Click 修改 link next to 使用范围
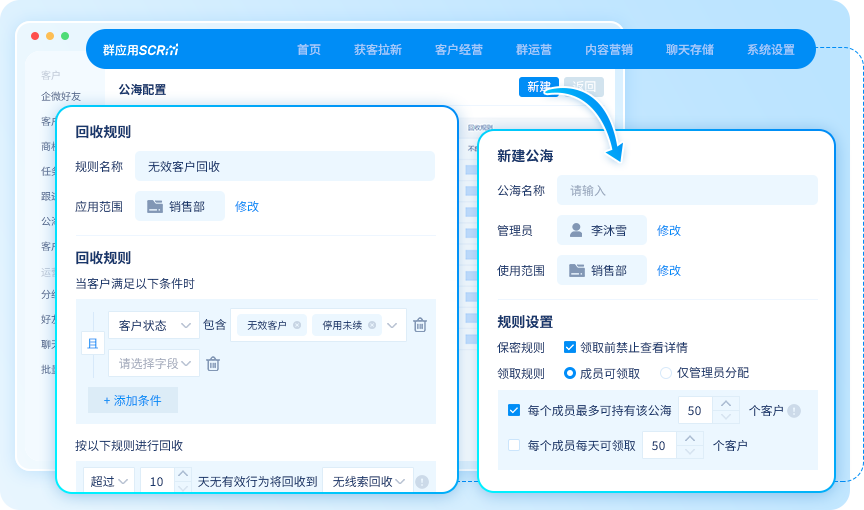This screenshot has width=864, height=510. click(x=669, y=270)
